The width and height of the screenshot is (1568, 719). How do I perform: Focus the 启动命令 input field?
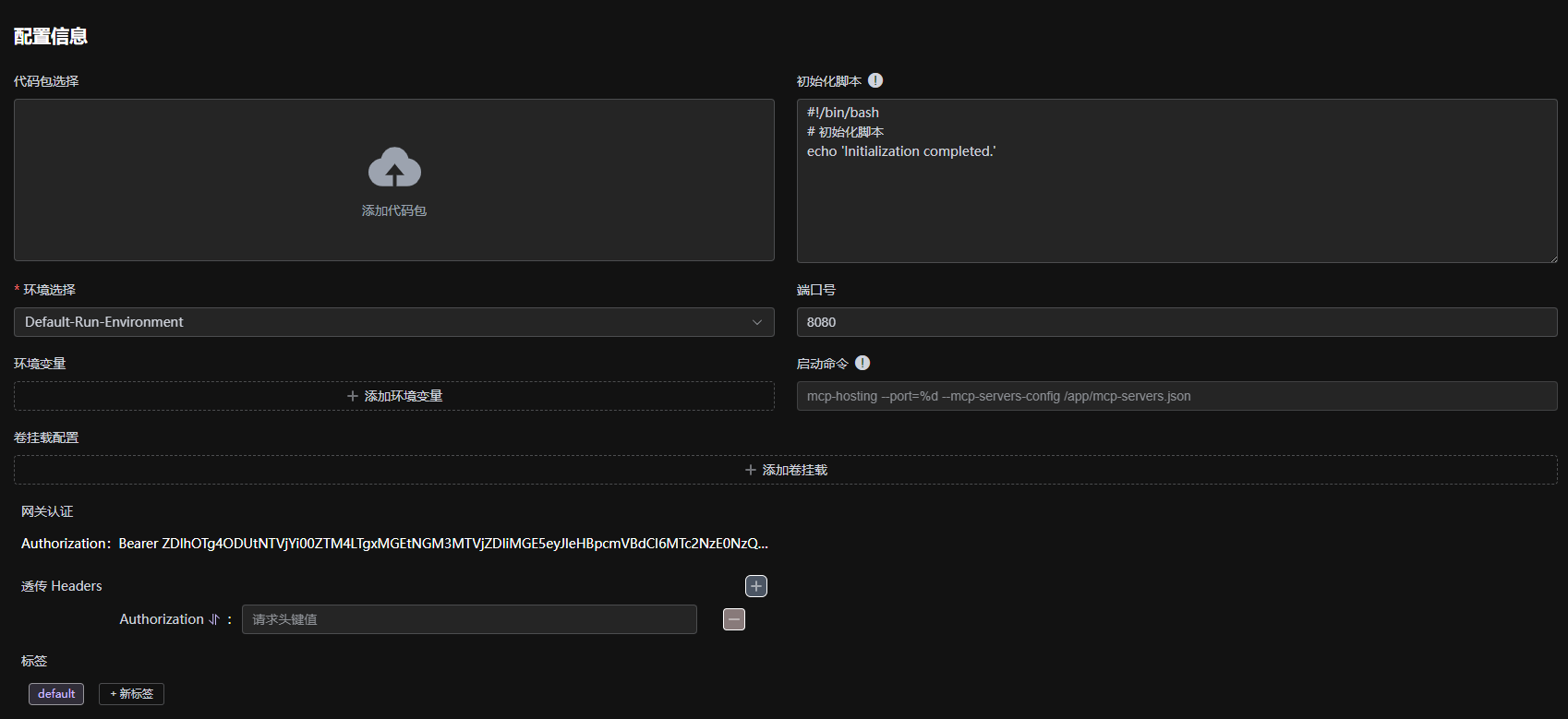point(1176,396)
